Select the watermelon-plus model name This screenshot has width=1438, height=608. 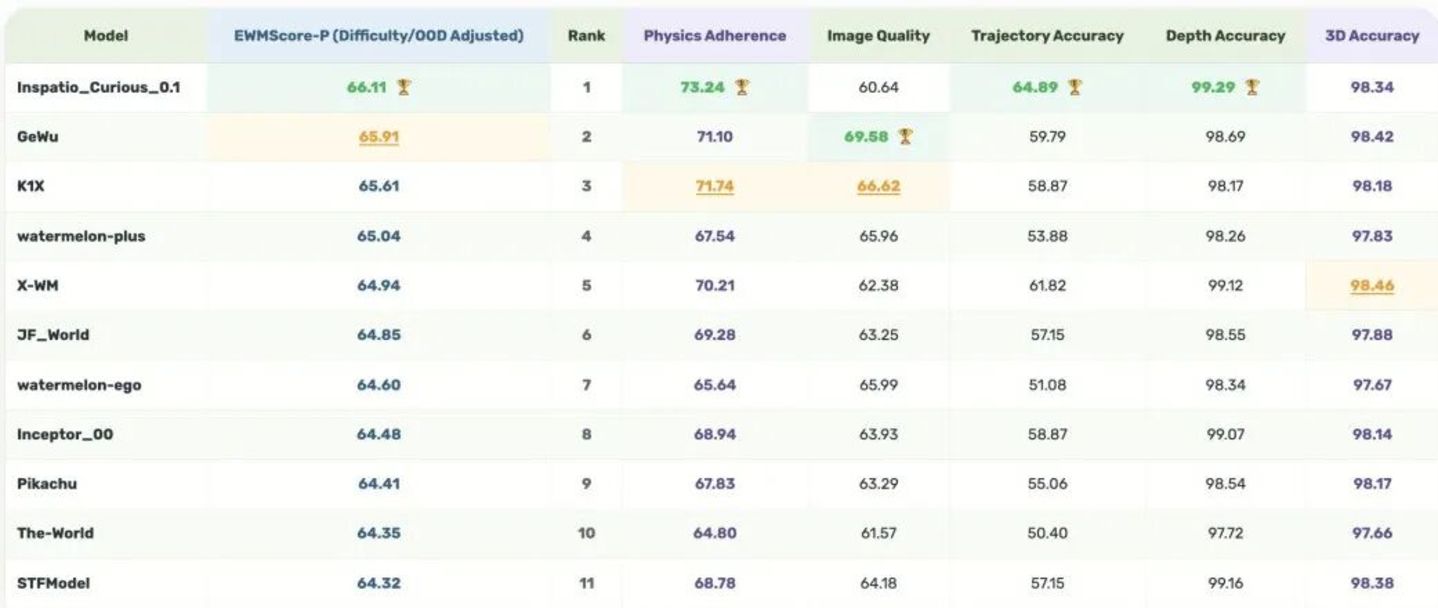tap(81, 237)
